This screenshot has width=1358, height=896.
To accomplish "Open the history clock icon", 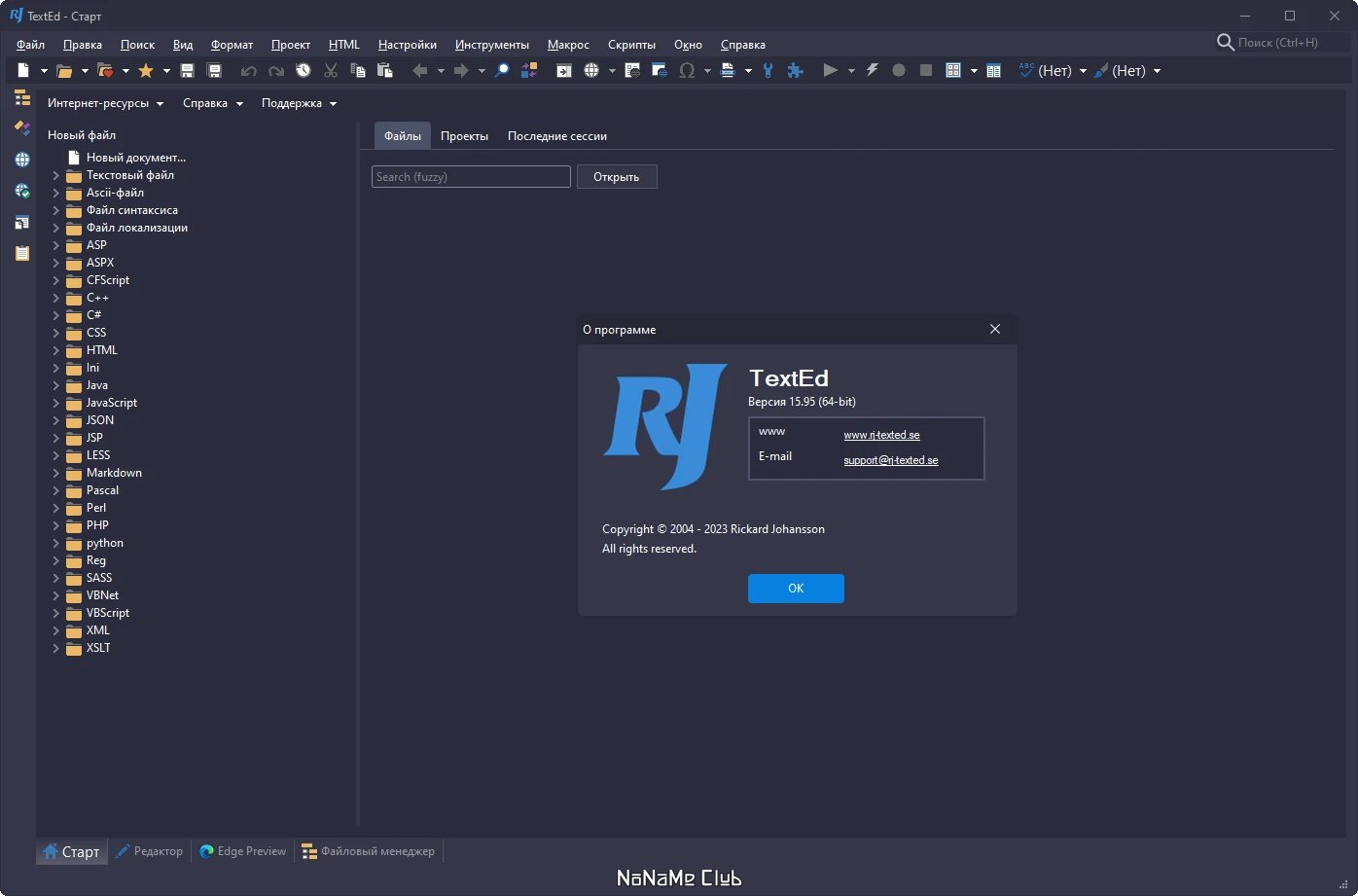I will pos(304,70).
